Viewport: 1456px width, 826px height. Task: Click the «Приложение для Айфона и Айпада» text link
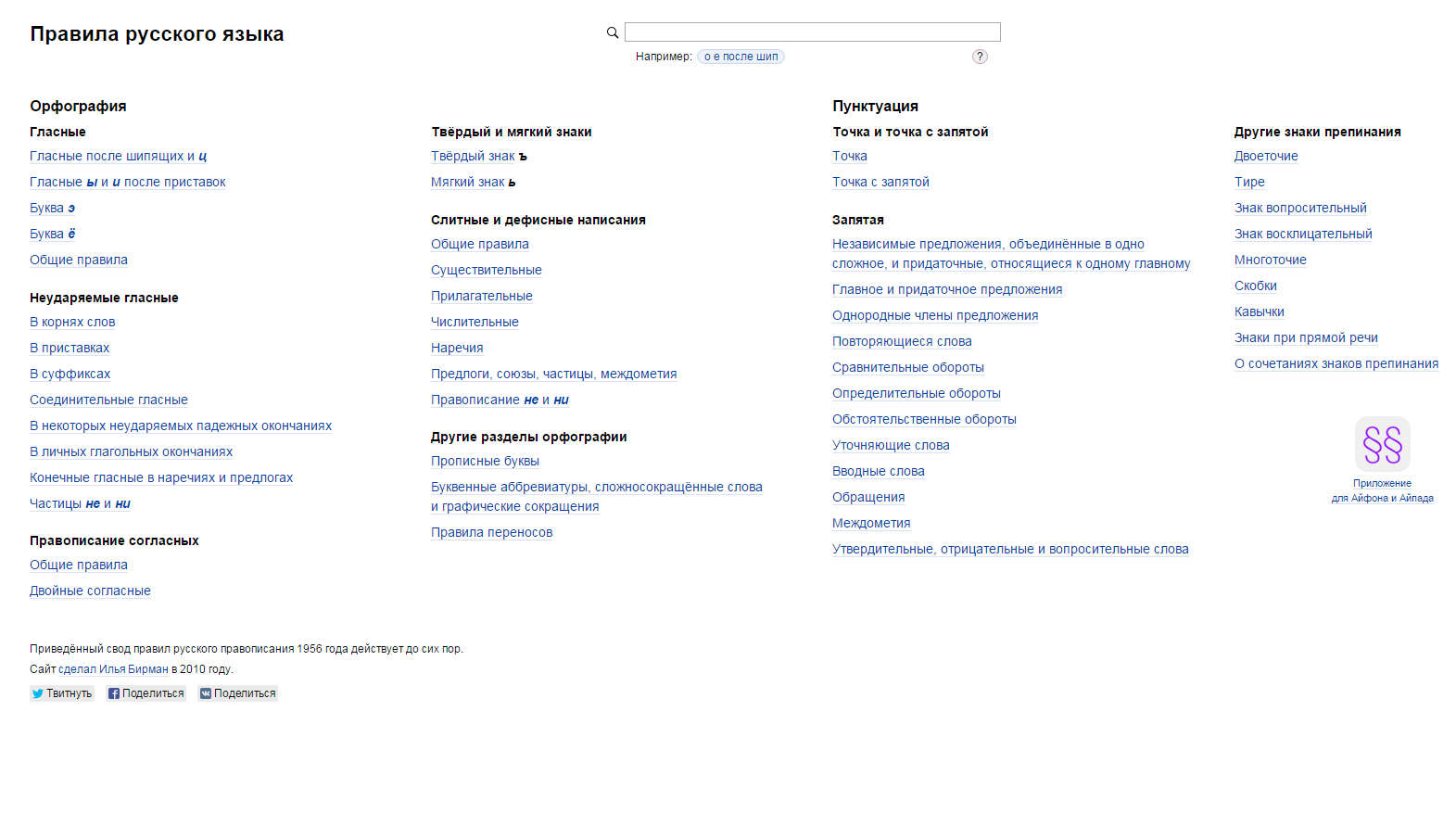click(x=1382, y=490)
